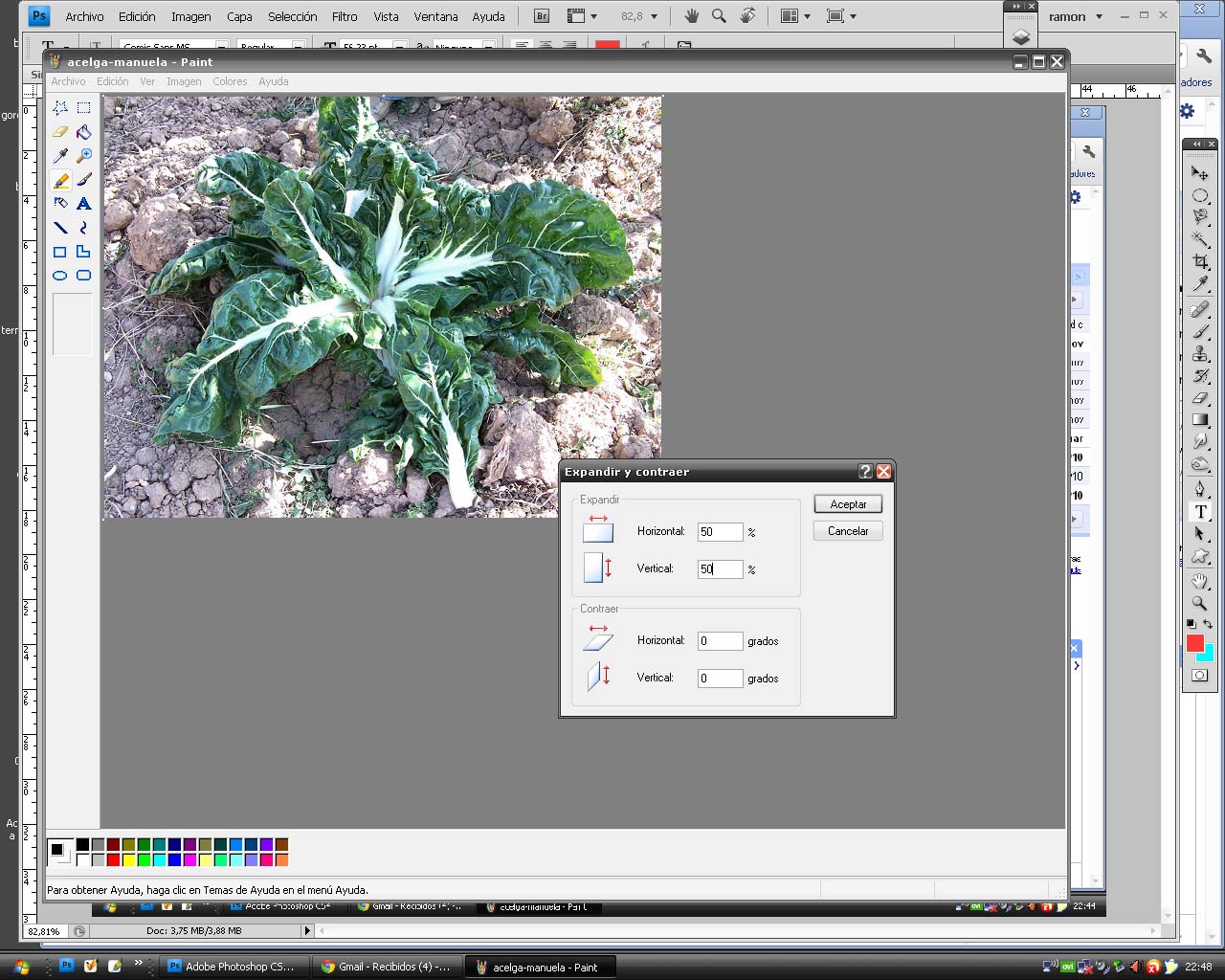Screen dimensions: 1225x980
Task: Select the straight Line tool in Paint
Action: click(x=60, y=228)
